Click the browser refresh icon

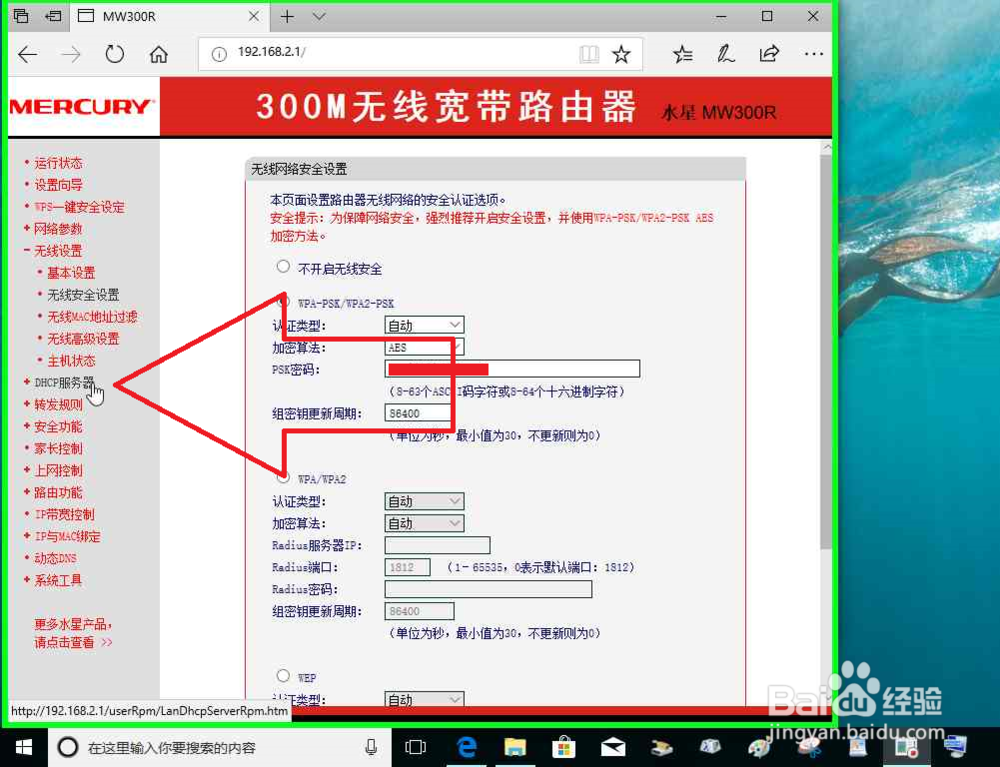click(114, 54)
